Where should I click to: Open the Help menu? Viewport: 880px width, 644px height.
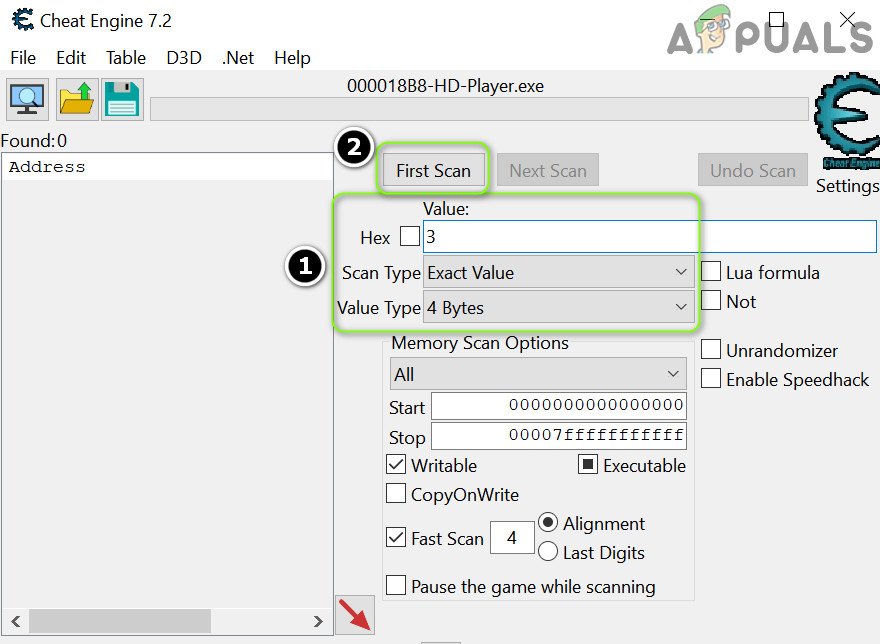tap(292, 57)
